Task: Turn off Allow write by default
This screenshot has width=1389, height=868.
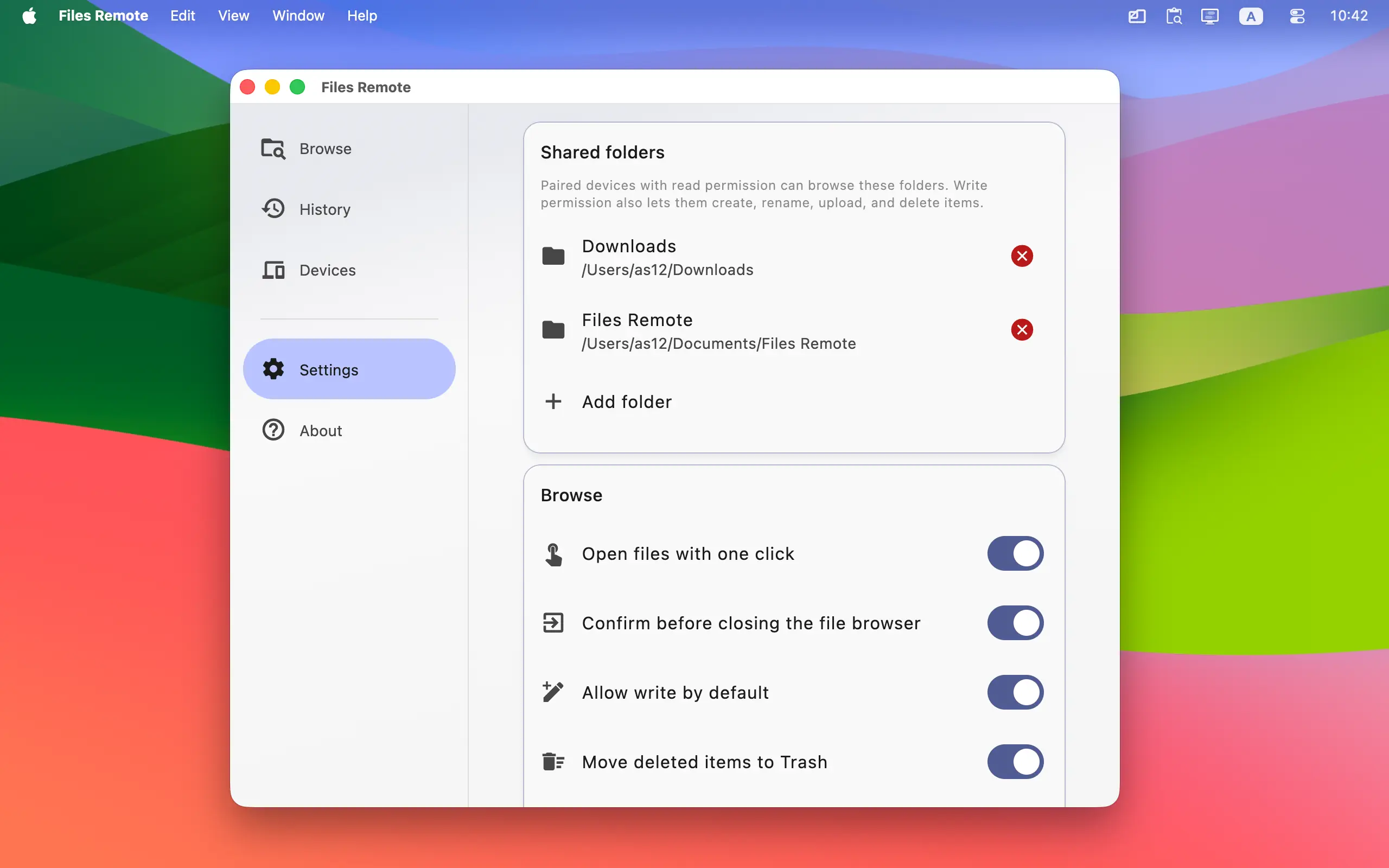Action: tap(1015, 692)
